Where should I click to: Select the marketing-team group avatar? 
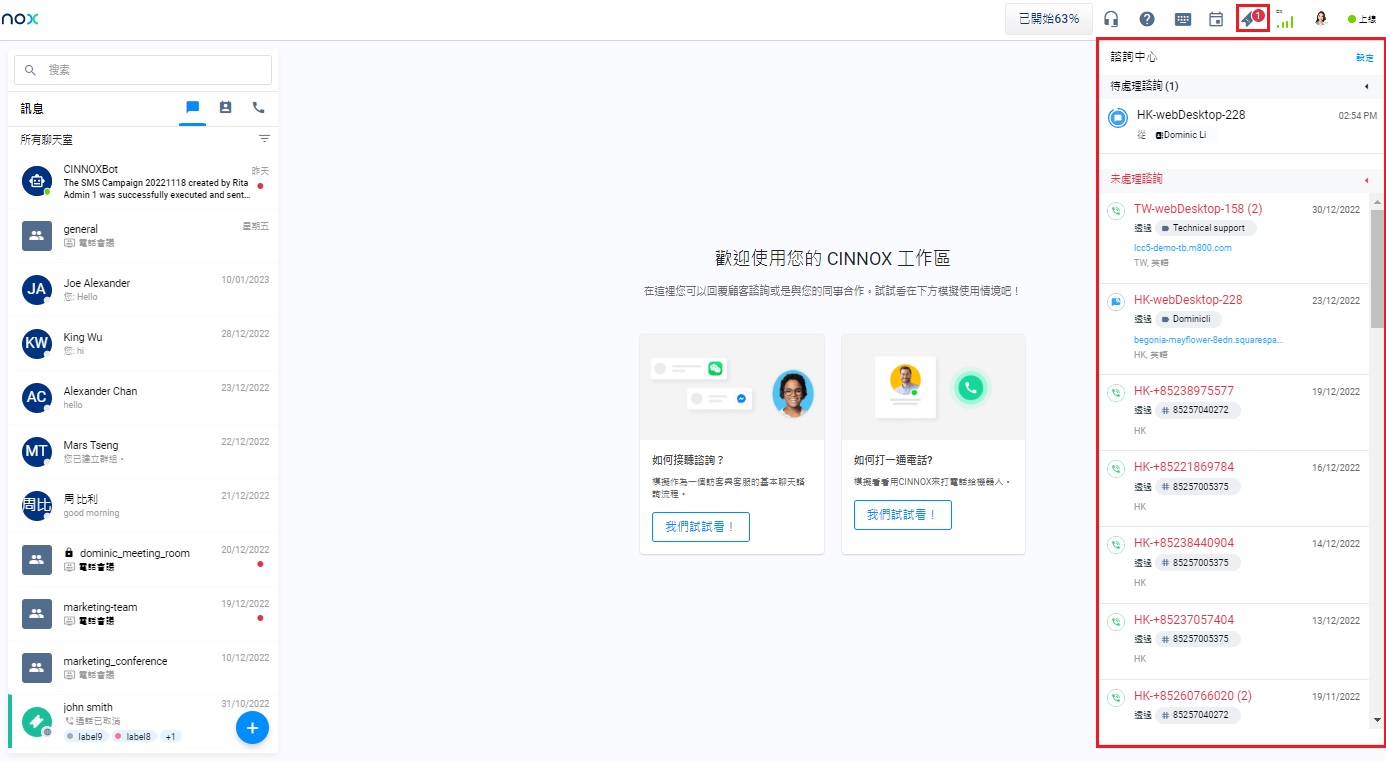[37, 613]
